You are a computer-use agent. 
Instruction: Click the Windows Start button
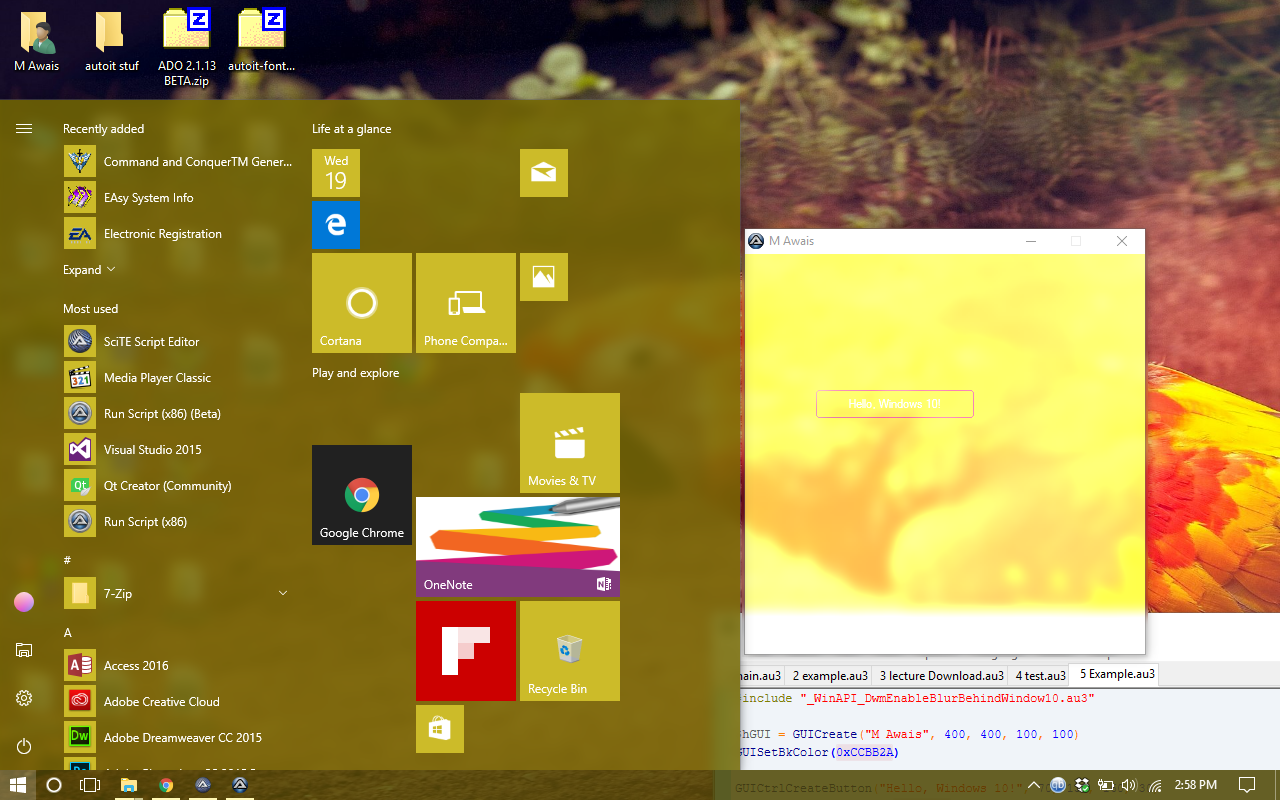pos(18,785)
